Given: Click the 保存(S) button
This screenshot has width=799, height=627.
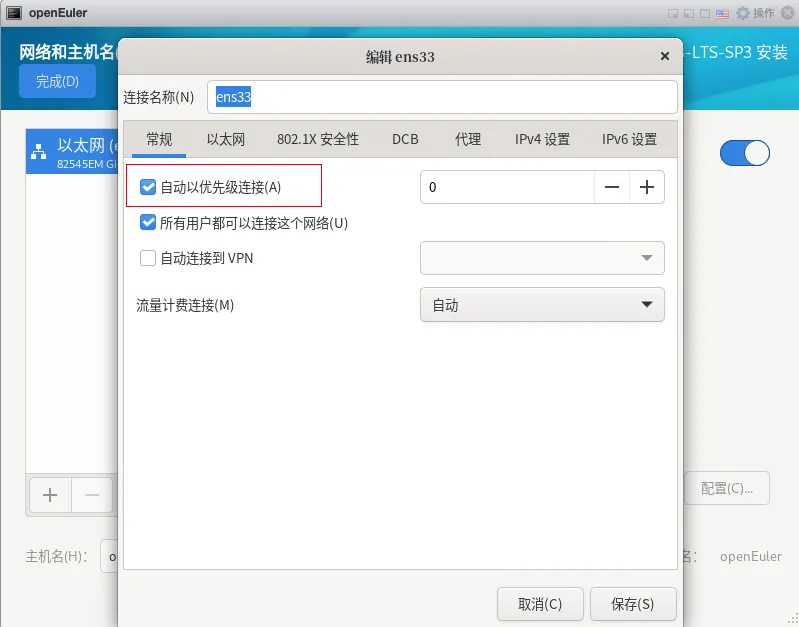Looking at the screenshot, I should click(633, 604).
